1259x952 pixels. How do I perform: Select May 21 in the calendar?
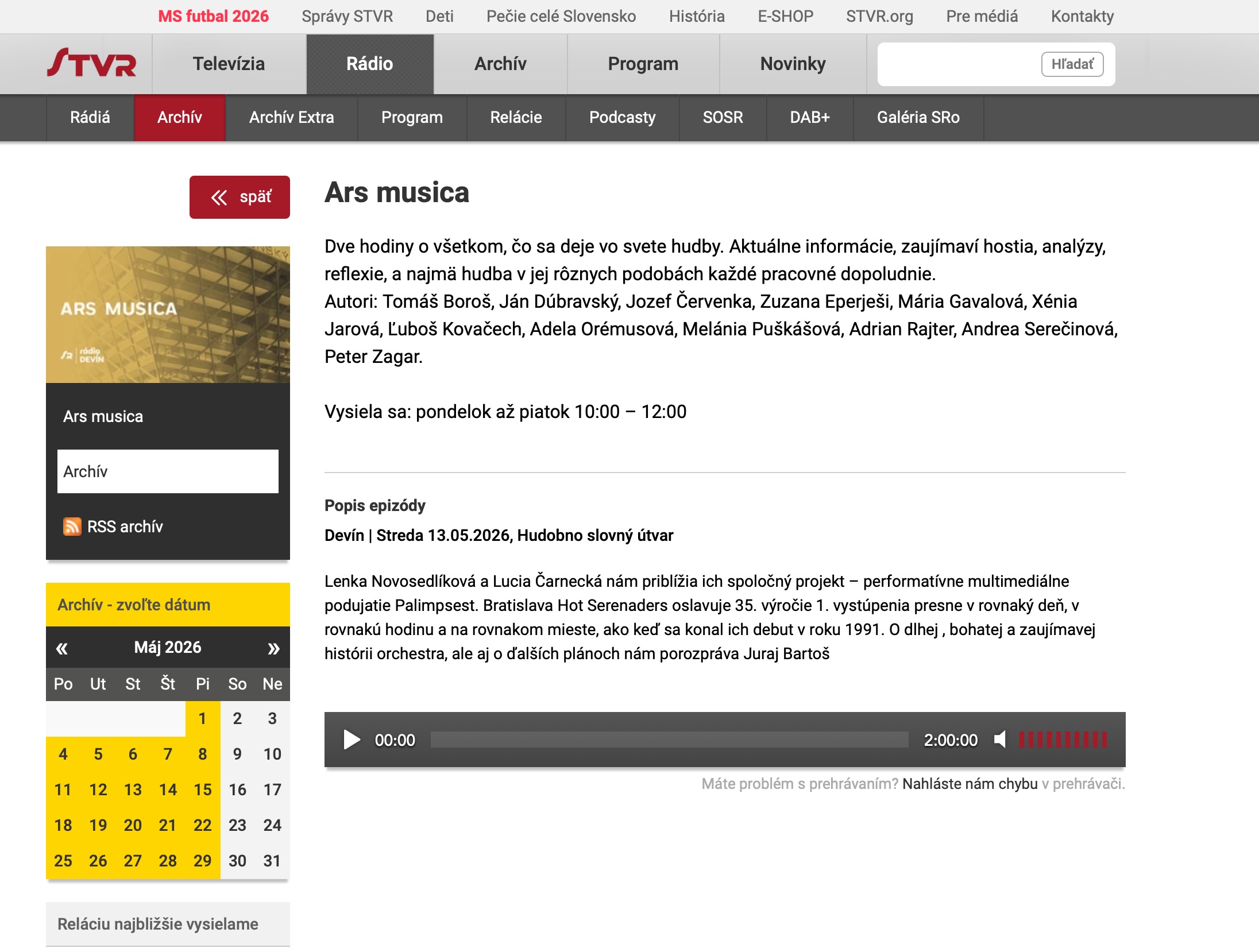click(168, 825)
